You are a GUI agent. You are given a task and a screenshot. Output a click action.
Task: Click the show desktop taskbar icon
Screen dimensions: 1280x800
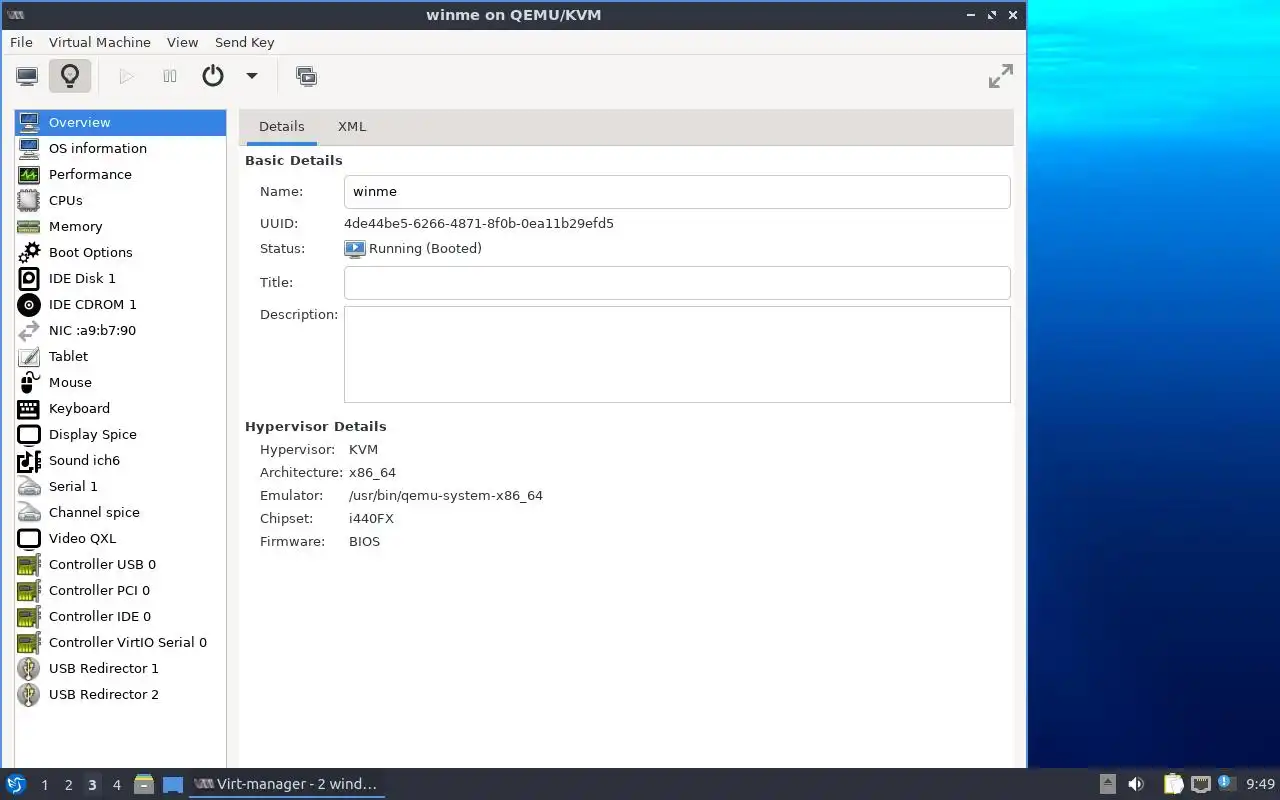pos(173,784)
